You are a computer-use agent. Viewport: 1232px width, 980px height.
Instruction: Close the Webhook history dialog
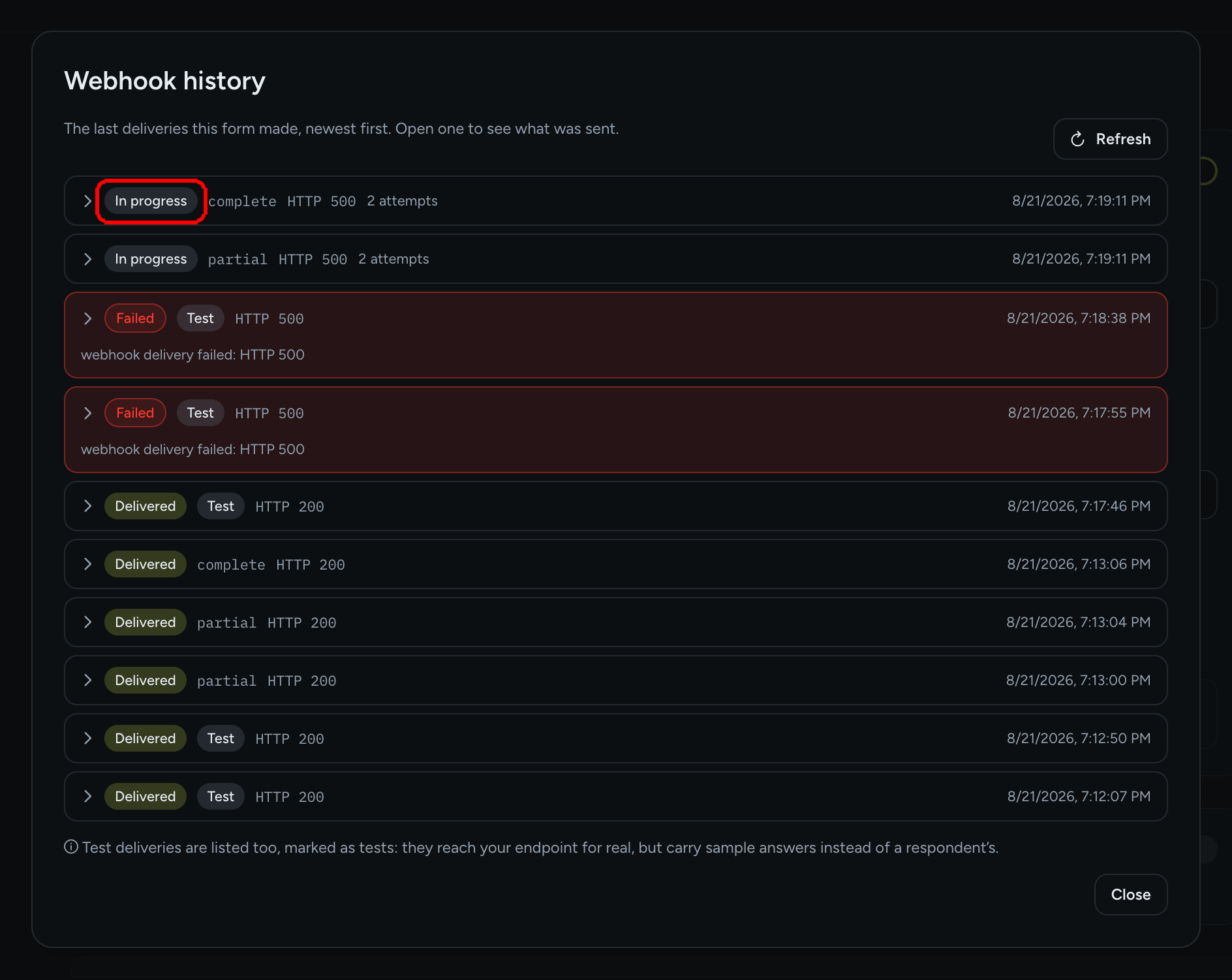[1130, 895]
